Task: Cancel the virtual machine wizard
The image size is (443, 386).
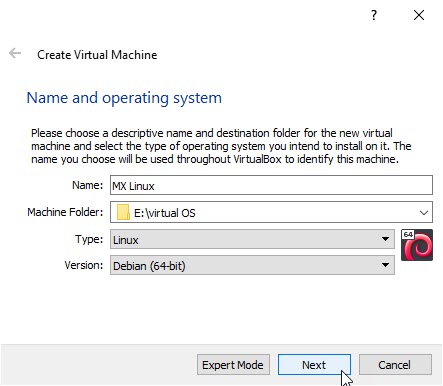Action: click(x=395, y=365)
